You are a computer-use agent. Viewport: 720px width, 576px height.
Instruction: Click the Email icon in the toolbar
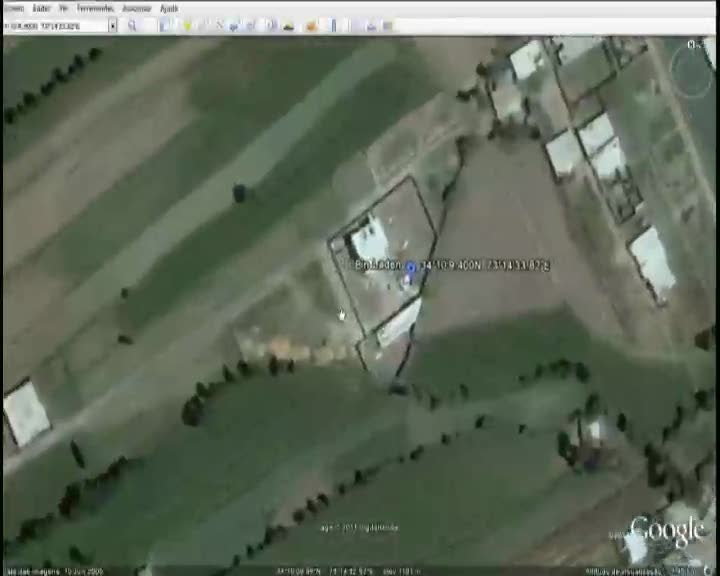[x=371, y=25]
